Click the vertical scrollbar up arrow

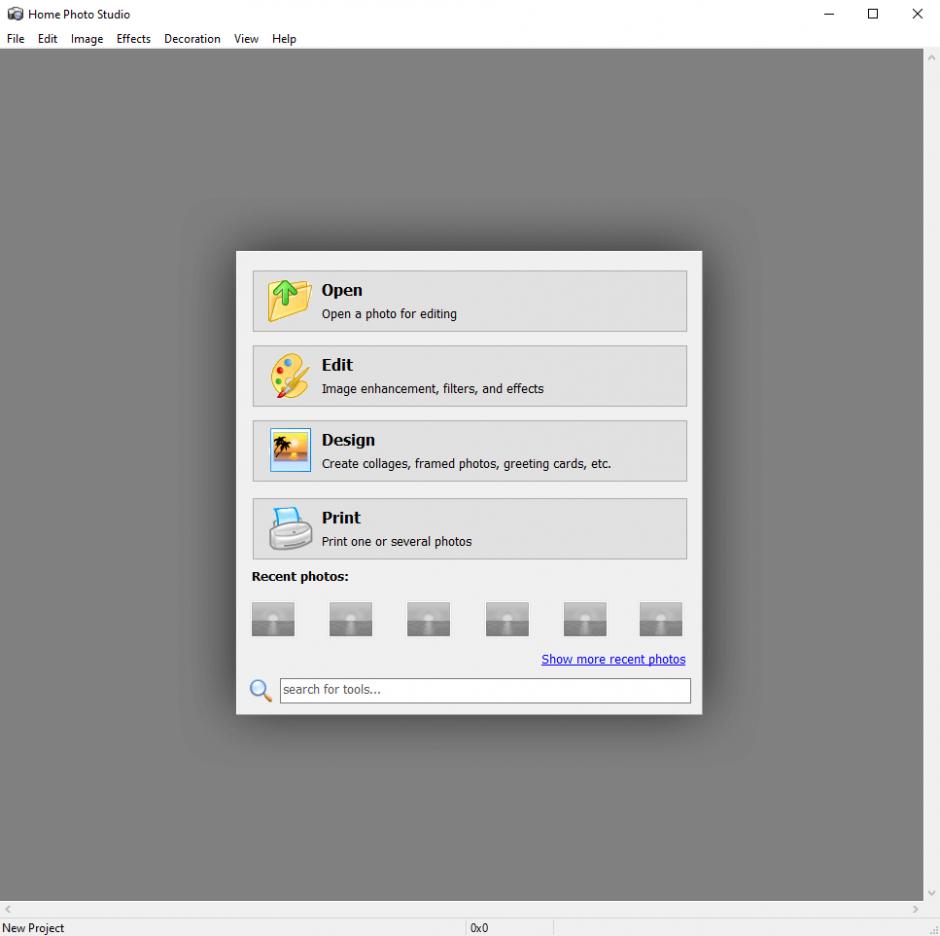[x=932, y=58]
